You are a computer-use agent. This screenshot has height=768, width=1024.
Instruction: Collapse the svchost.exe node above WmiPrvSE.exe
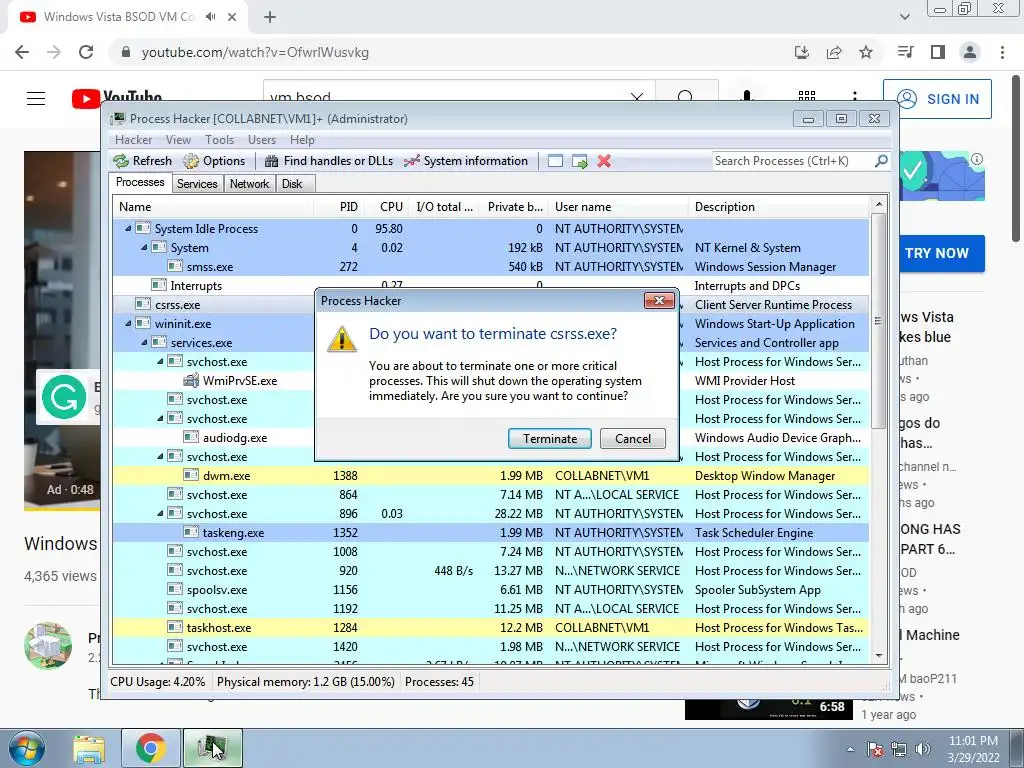160,362
